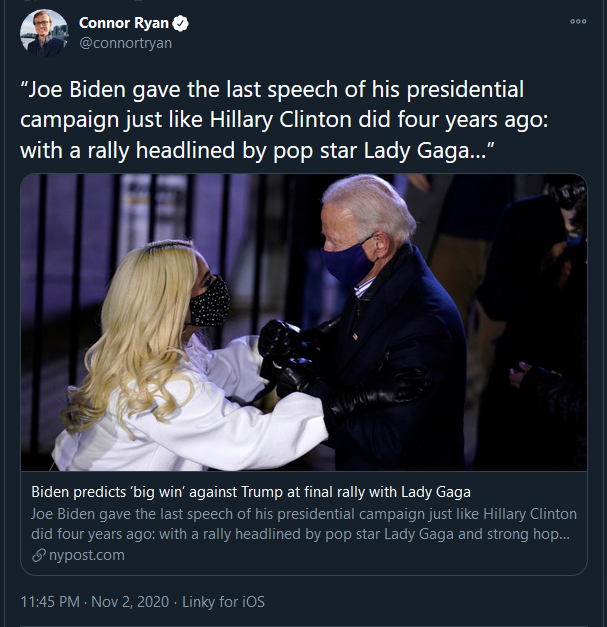This screenshot has width=607, height=627.
Task: Click the chain link icon beside nypost.com
Action: [x=39, y=555]
